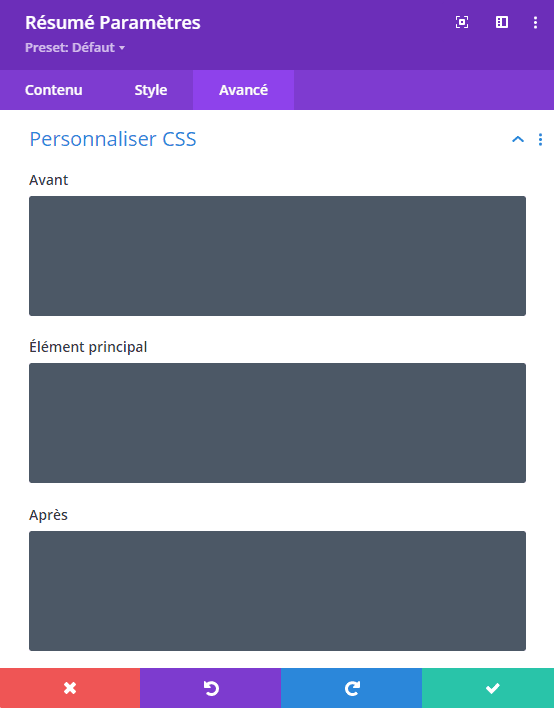Screen dimensions: 554x708
Task: Toggle the Personnaliser CSS section heading
Action: coord(113,139)
